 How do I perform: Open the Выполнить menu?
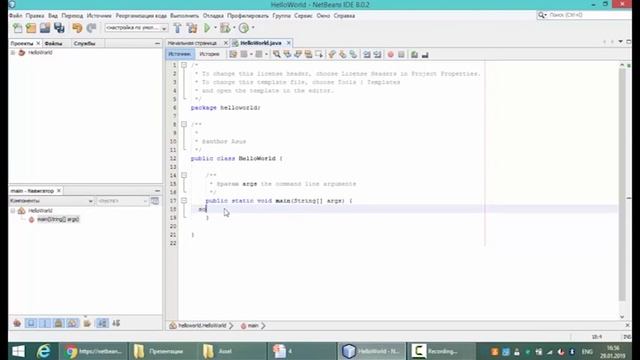point(184,16)
